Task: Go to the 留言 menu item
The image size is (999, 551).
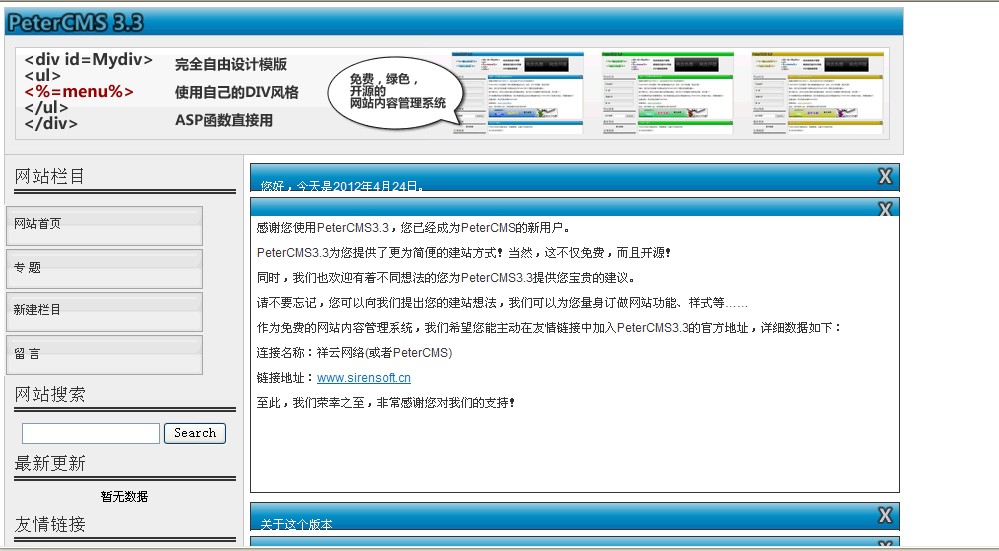Action: tap(104, 355)
